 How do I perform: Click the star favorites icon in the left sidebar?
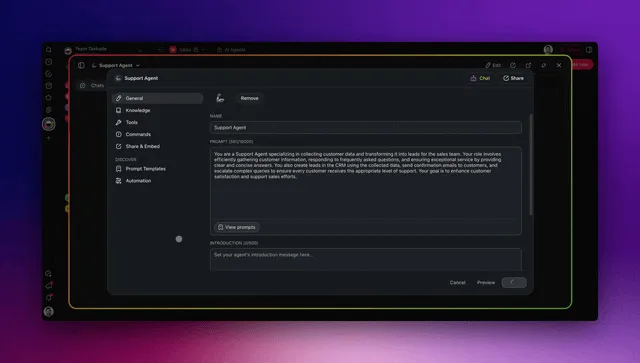[49, 98]
